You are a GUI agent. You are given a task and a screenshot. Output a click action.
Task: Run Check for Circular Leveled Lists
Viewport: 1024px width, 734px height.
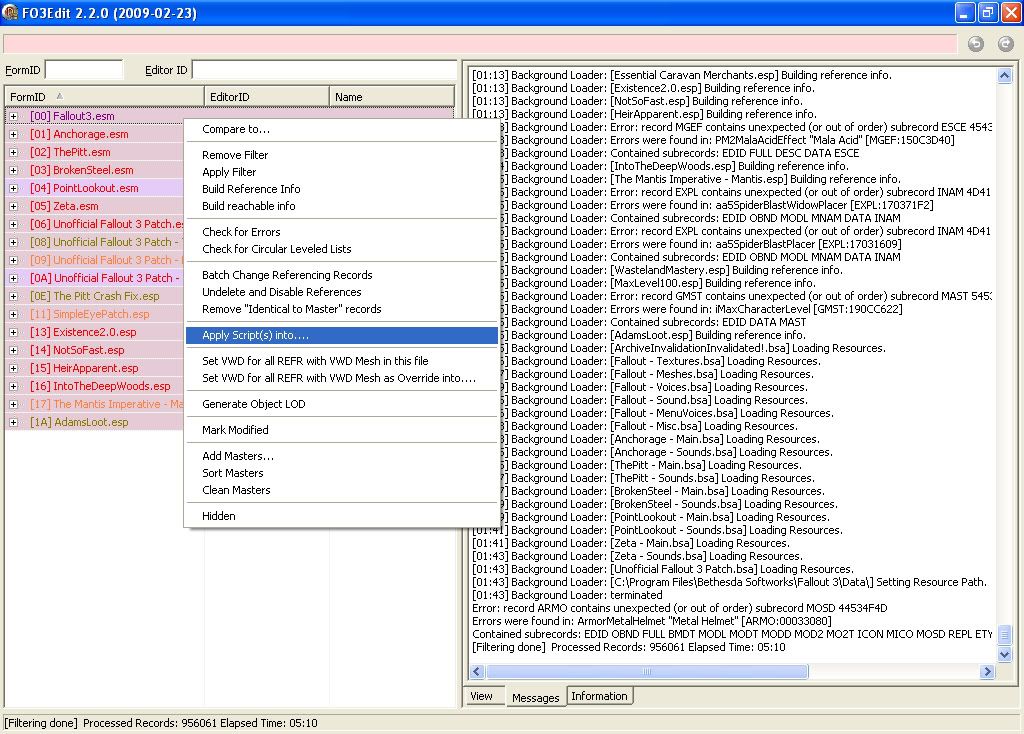pyautogui.click(x=342, y=249)
